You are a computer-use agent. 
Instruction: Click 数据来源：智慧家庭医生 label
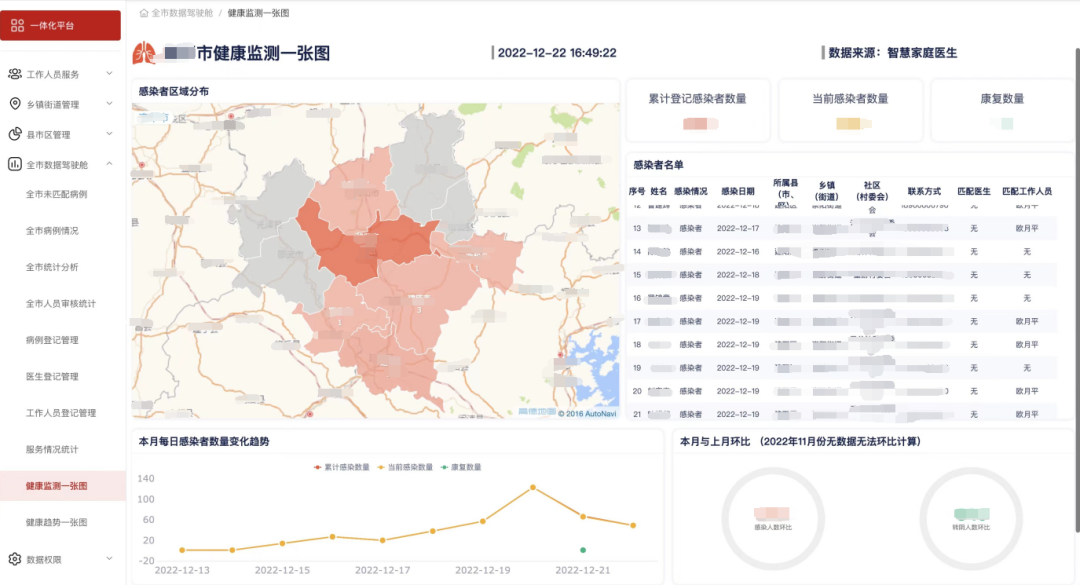(893, 53)
